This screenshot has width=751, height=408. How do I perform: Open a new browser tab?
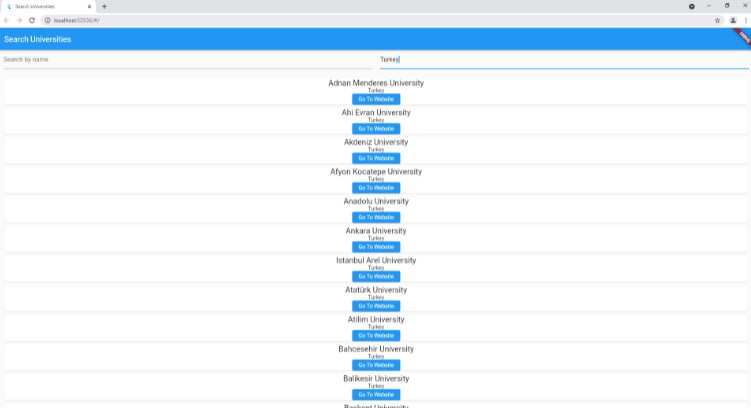(x=104, y=6)
